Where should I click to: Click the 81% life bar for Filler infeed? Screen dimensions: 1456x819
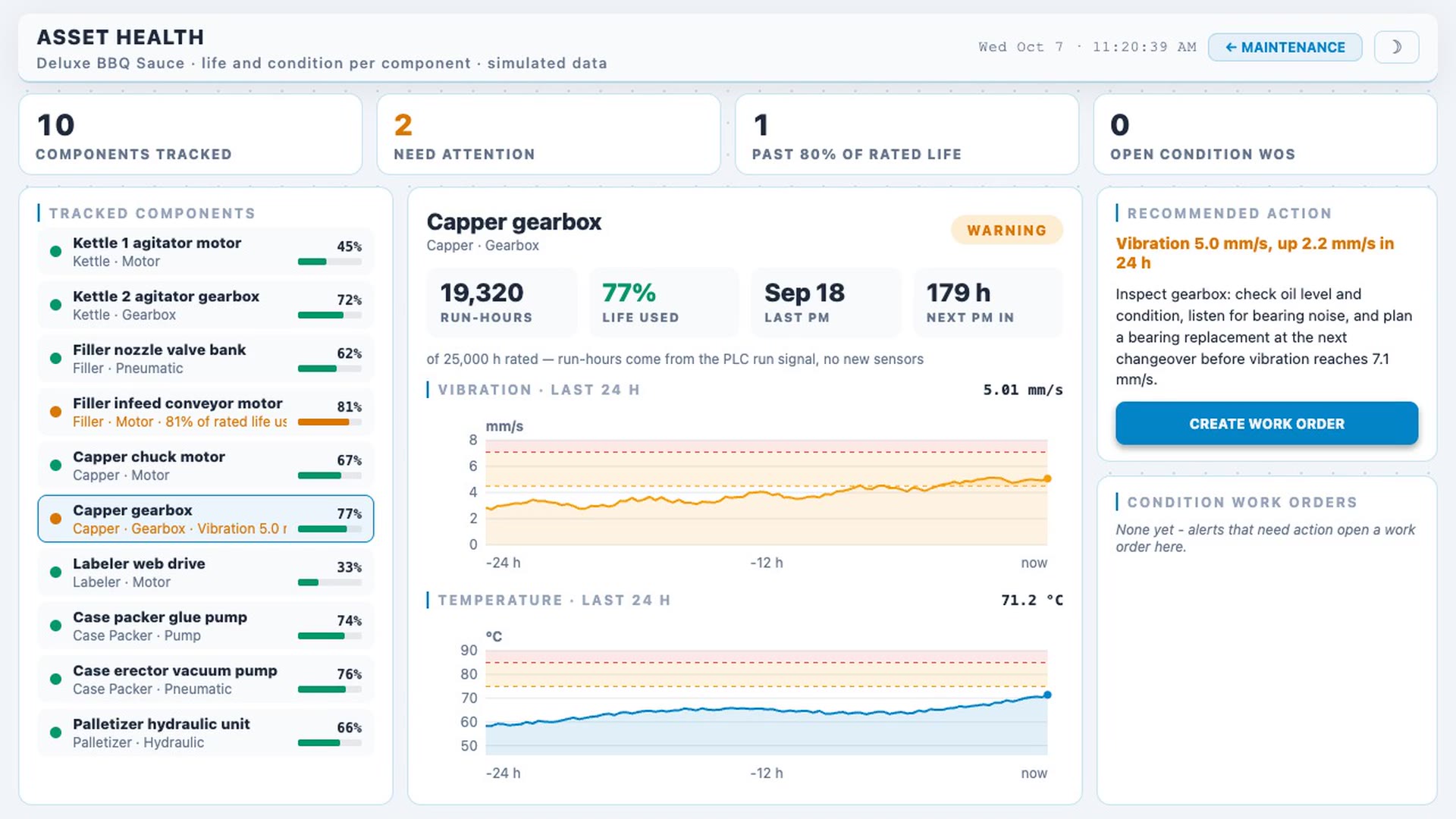click(x=330, y=422)
